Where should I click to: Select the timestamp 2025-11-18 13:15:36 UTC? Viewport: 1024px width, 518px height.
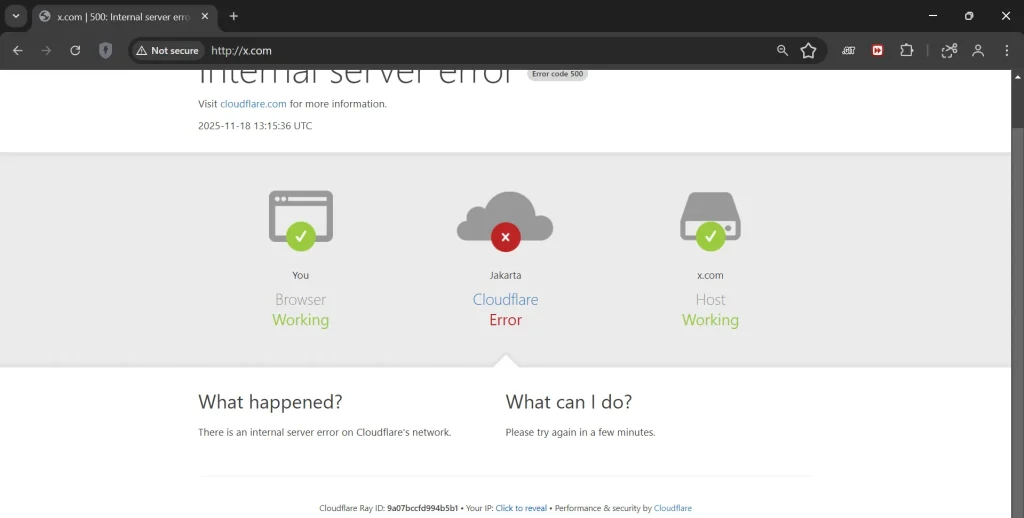[x=255, y=126]
